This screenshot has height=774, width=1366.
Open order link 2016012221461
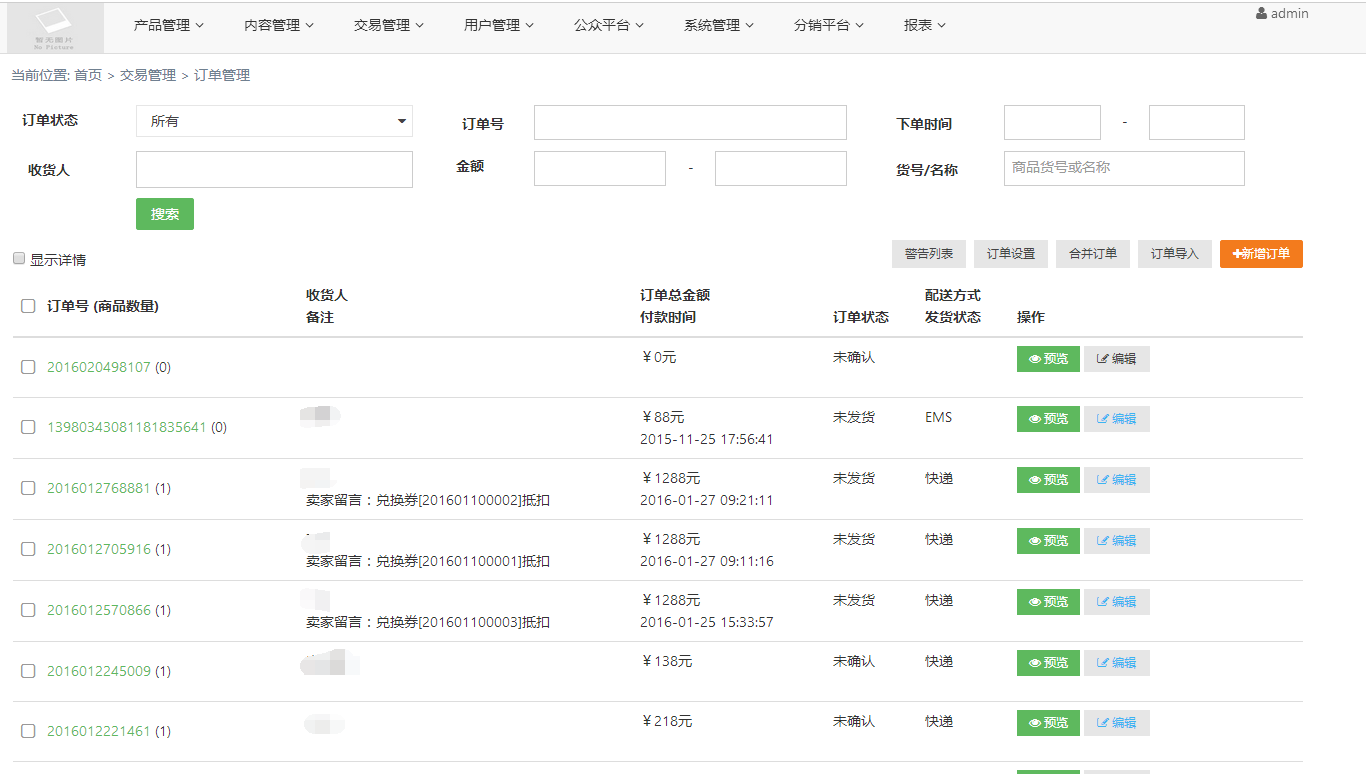(x=99, y=731)
